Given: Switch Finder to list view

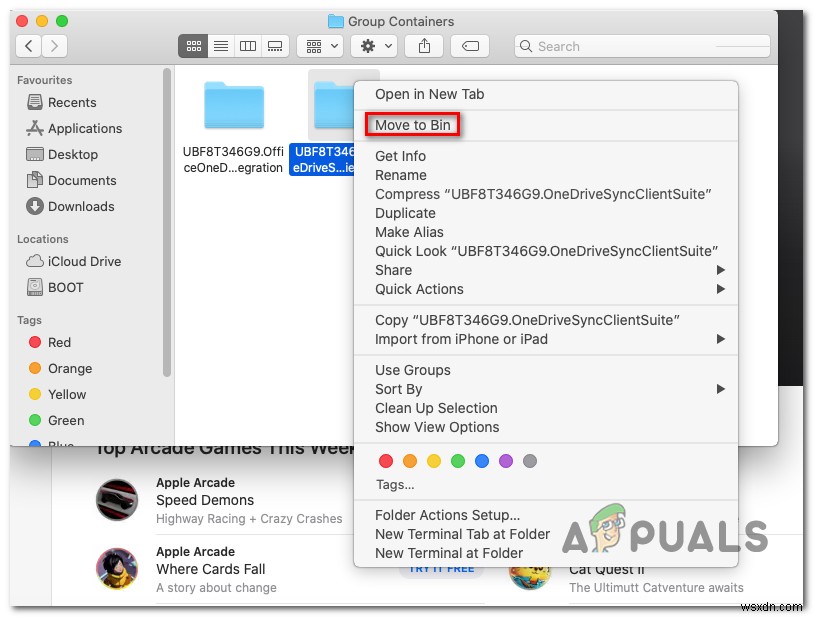Looking at the screenshot, I should point(220,45).
